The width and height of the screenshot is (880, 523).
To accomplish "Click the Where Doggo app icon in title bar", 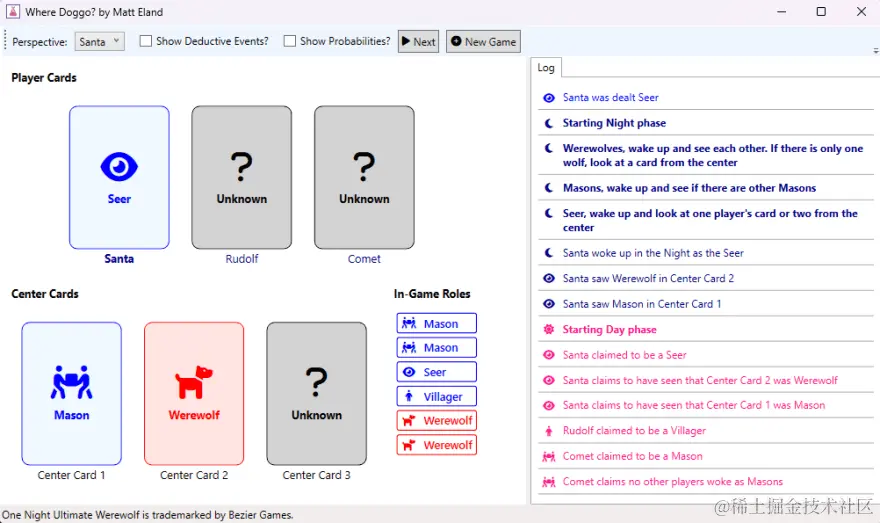I will point(12,11).
